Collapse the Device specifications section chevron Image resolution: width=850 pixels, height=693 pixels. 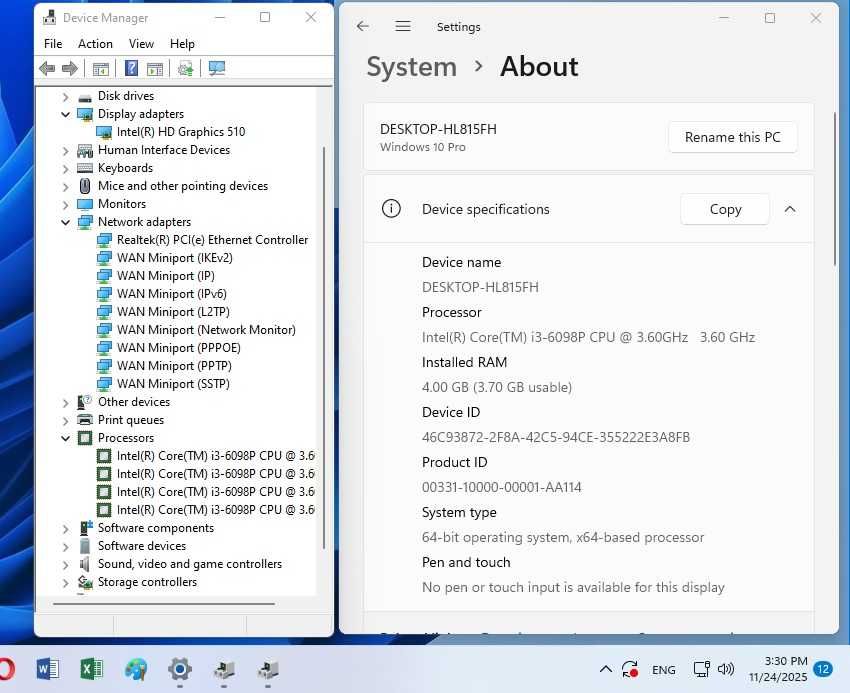click(790, 209)
